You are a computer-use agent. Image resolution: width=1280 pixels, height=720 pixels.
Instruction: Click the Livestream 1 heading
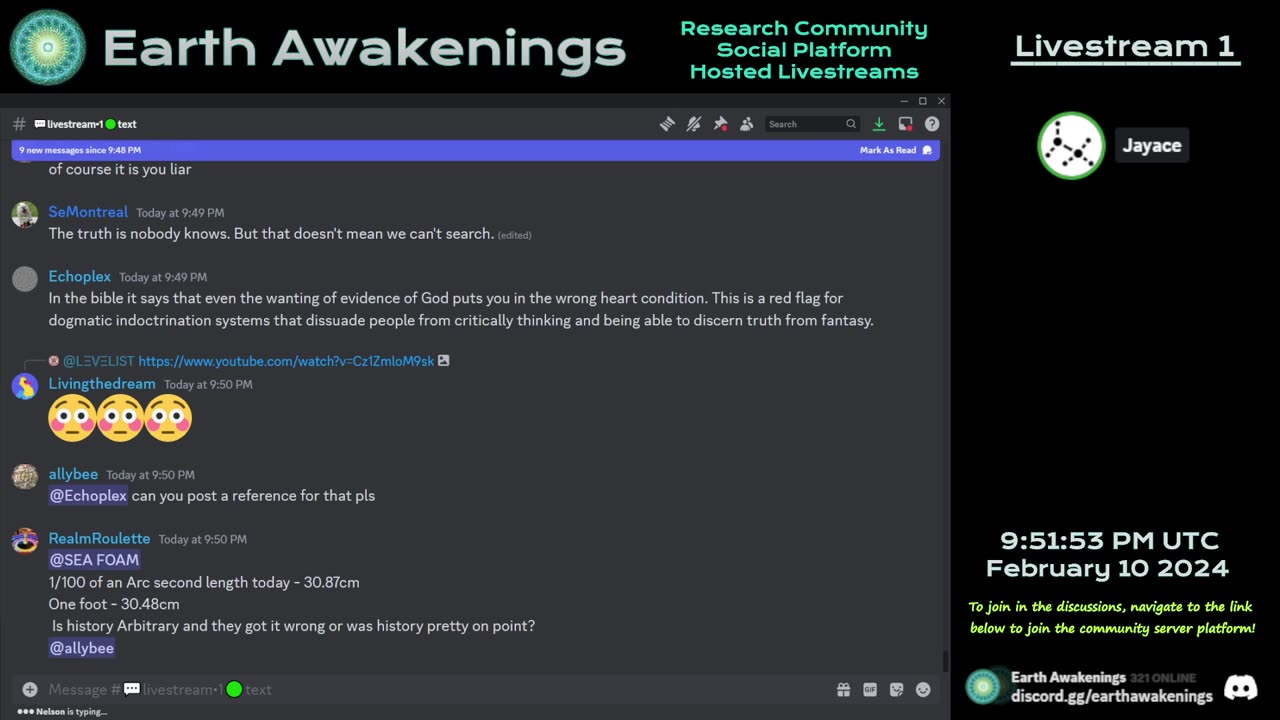click(1125, 46)
